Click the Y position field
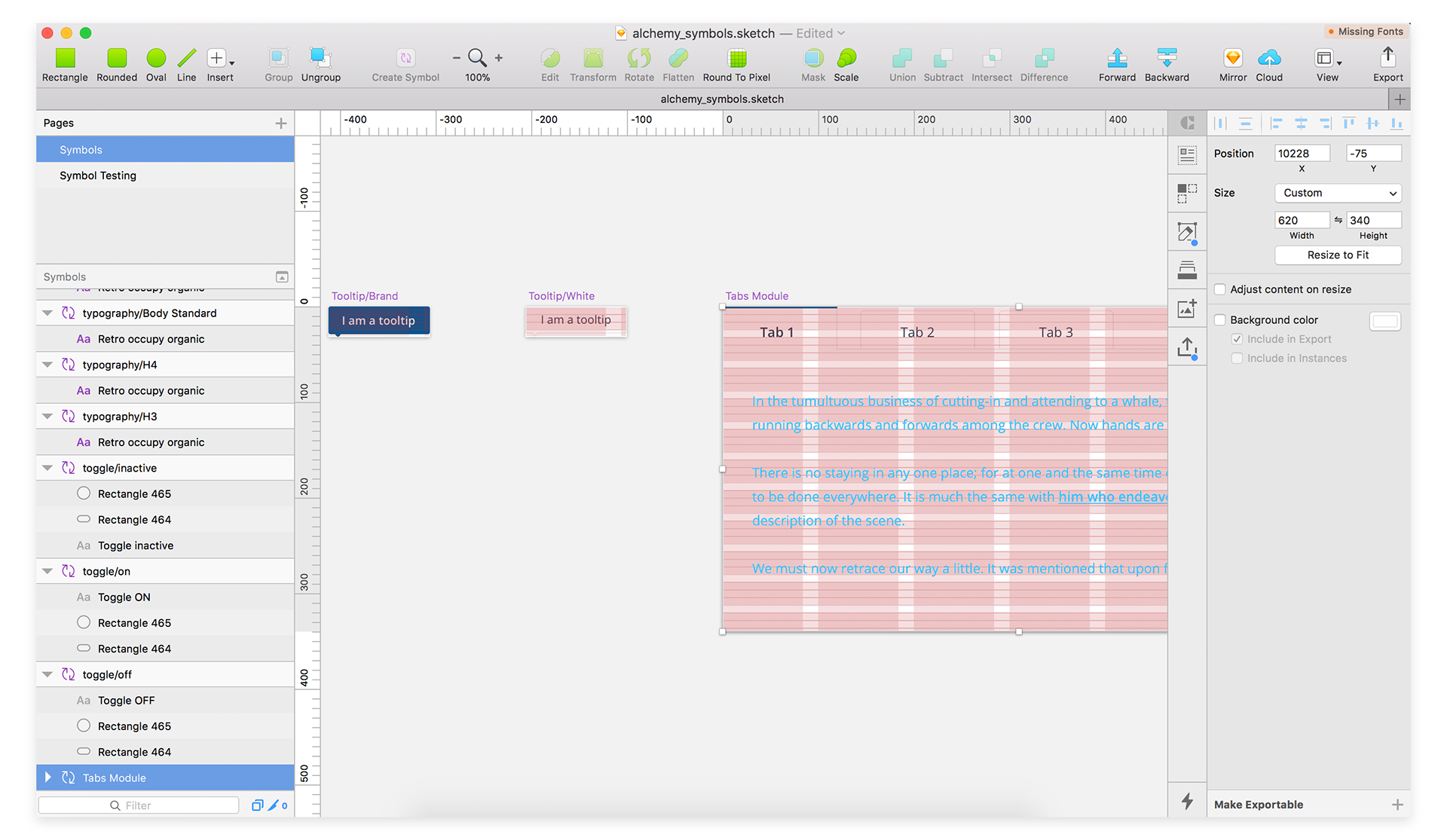This screenshot has width=1447, height=840. (x=1374, y=153)
